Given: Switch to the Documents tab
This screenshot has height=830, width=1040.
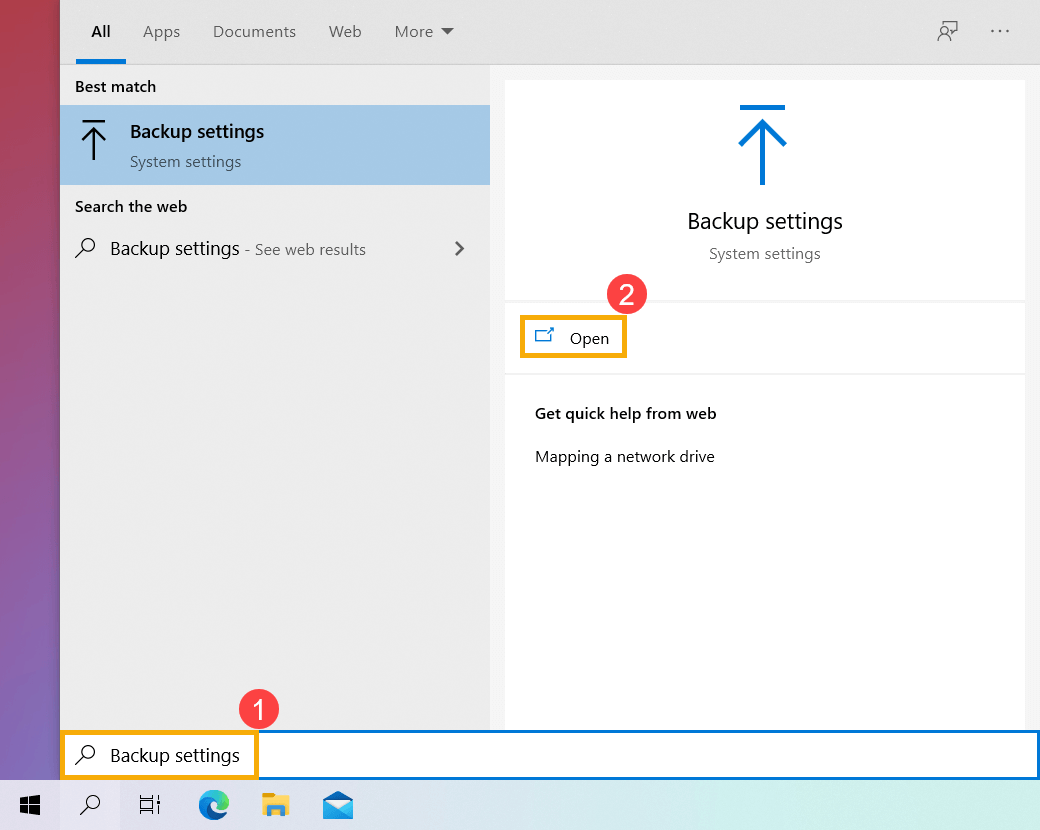Looking at the screenshot, I should click(254, 31).
